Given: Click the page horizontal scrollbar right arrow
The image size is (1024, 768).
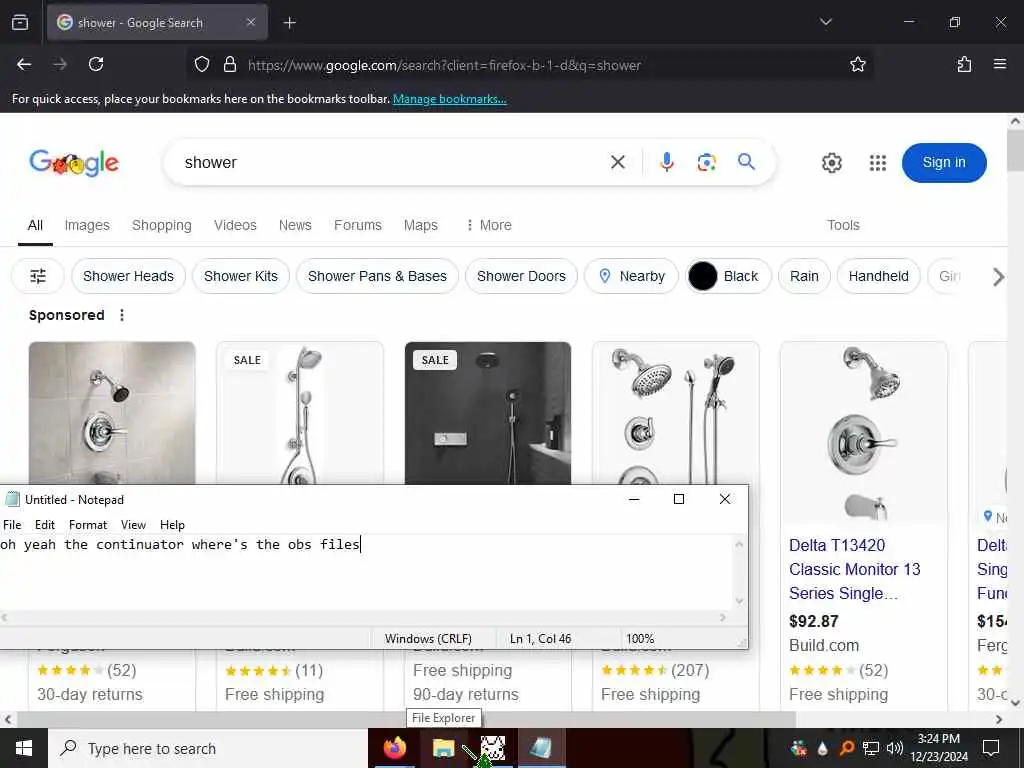Looking at the screenshot, I should 999,719.
